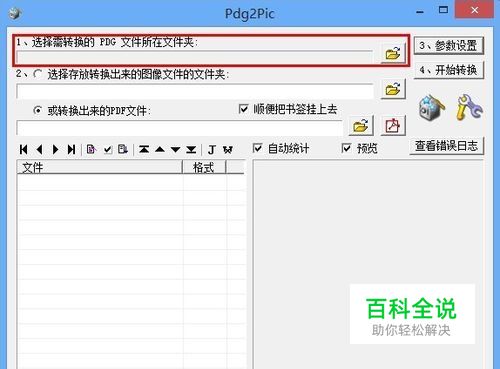
Task: Sort list by the 文件 column header
Action: [x=99, y=167]
